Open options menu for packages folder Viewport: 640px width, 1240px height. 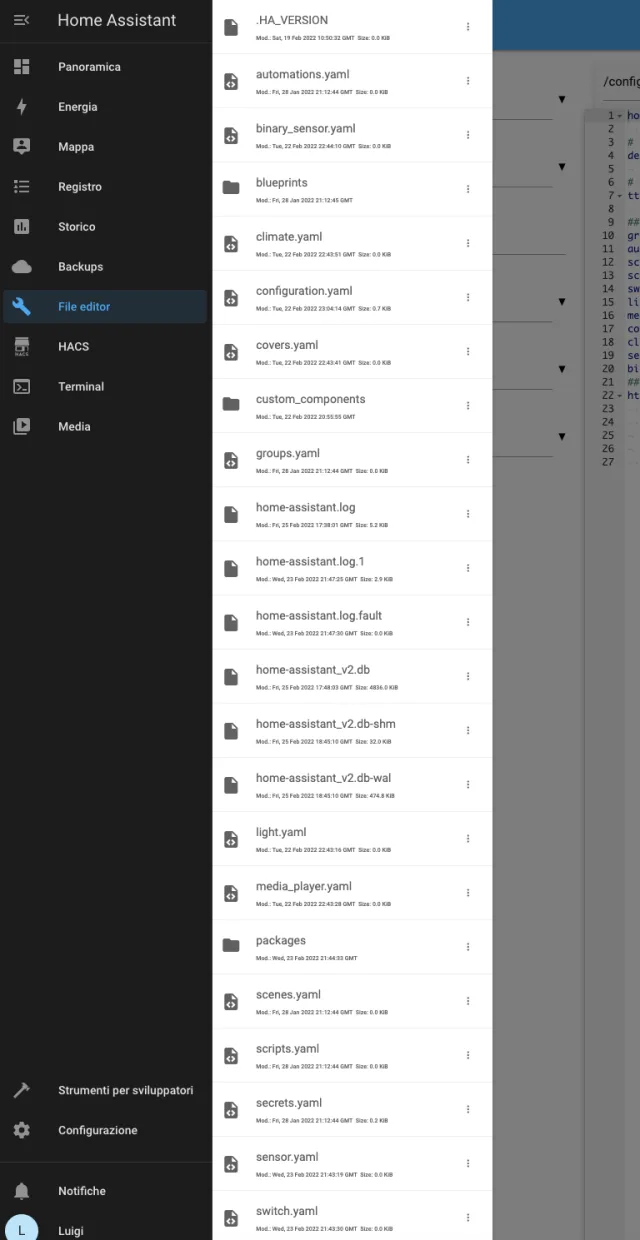click(468, 945)
